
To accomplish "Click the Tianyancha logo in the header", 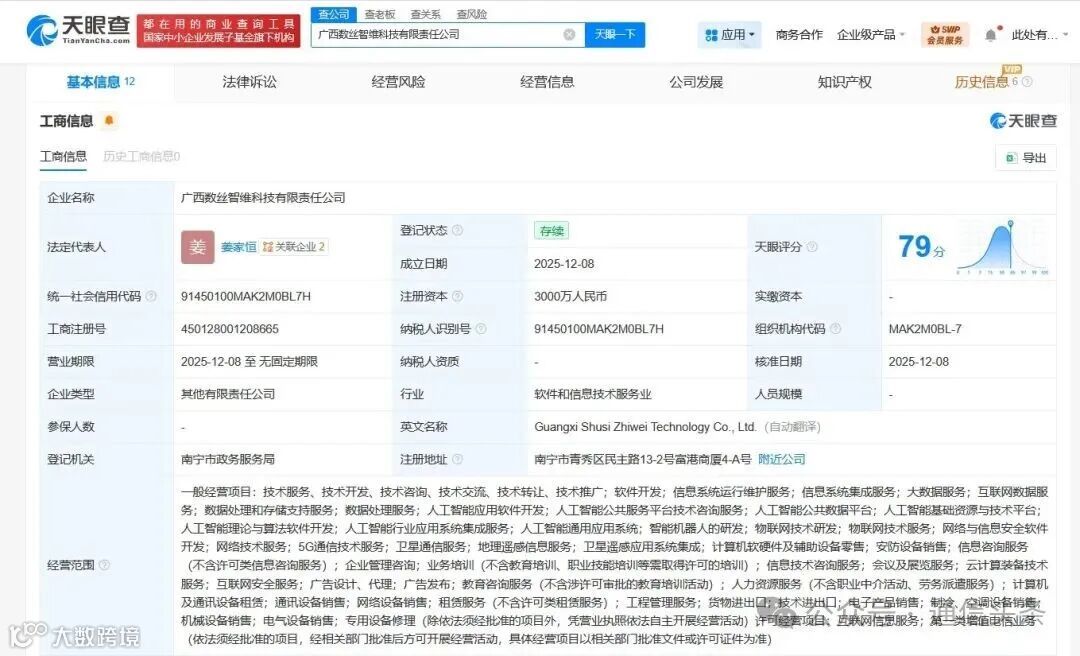I will (x=78, y=30).
